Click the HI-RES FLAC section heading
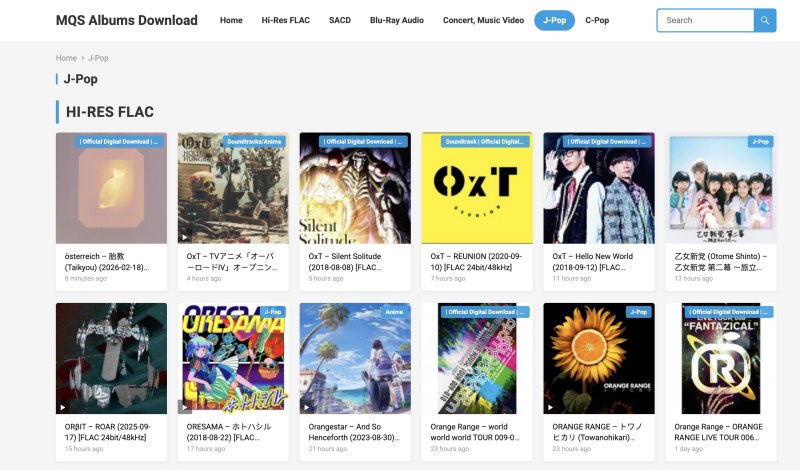The image size is (800, 470). 110,112
